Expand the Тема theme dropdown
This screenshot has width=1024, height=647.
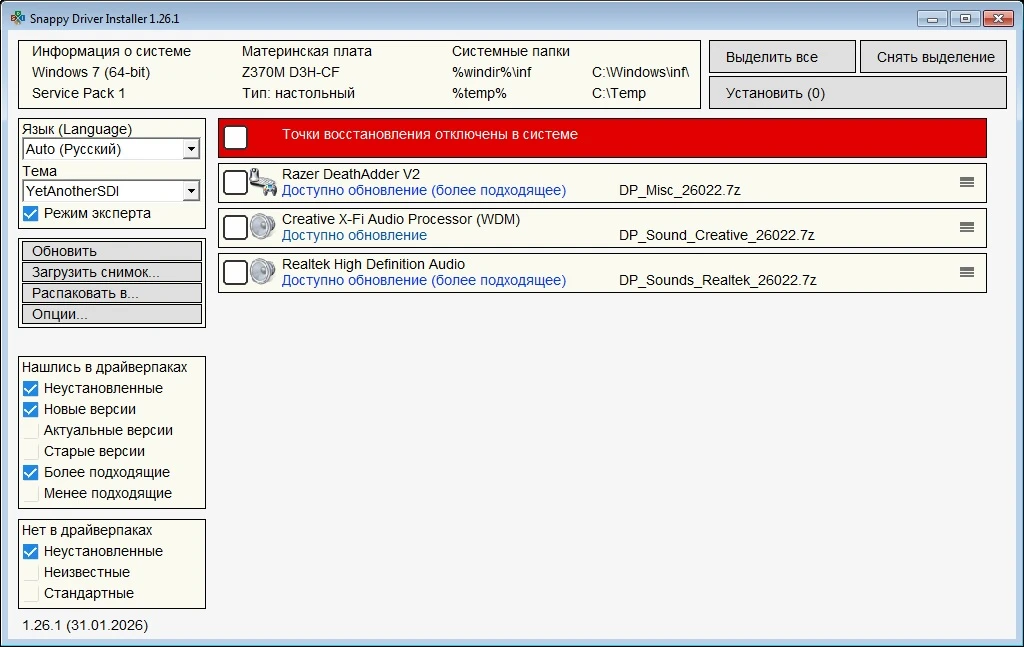(x=191, y=191)
